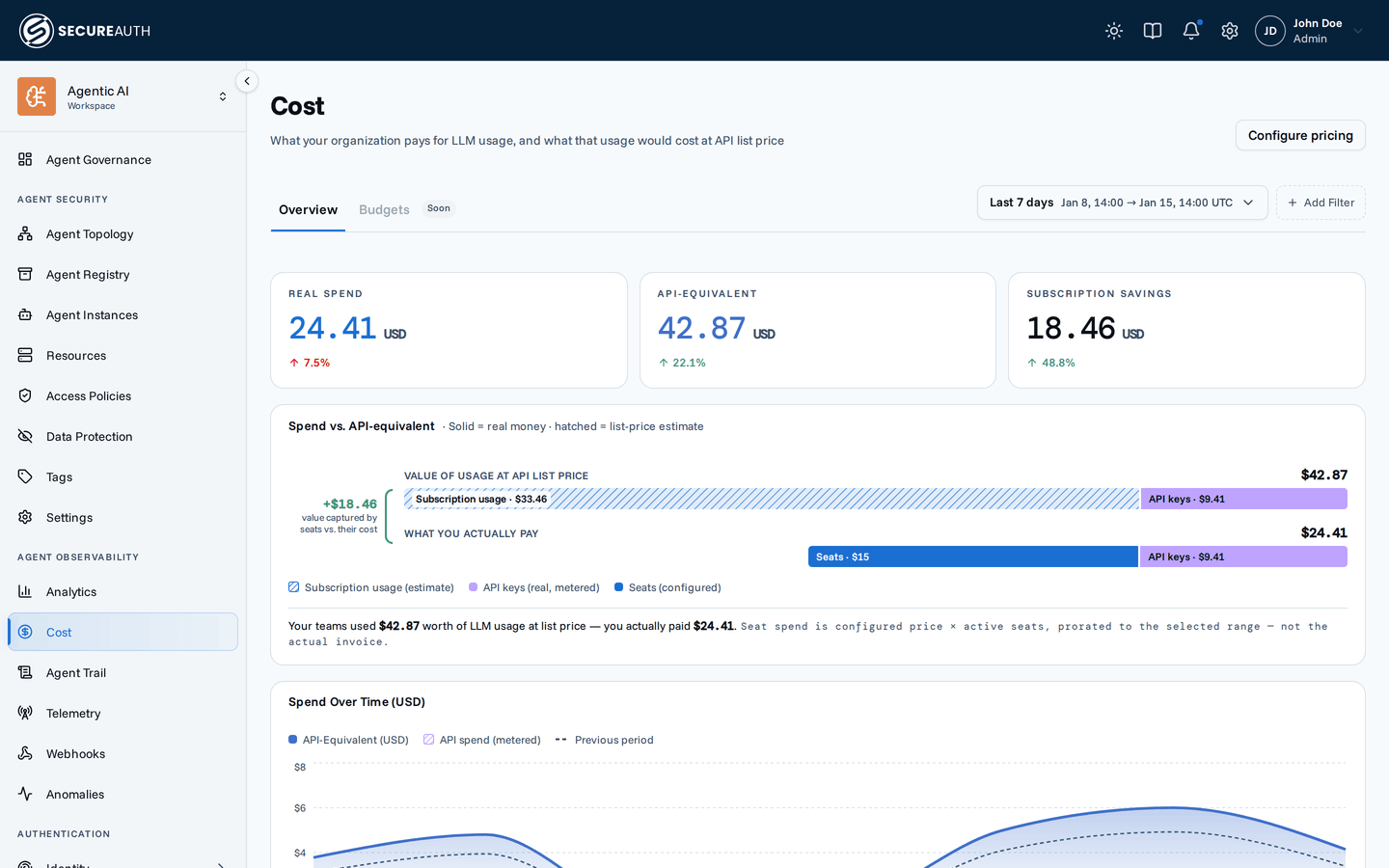Navigate to Access Policies
Image resolution: width=1389 pixels, height=868 pixels.
[123, 395]
